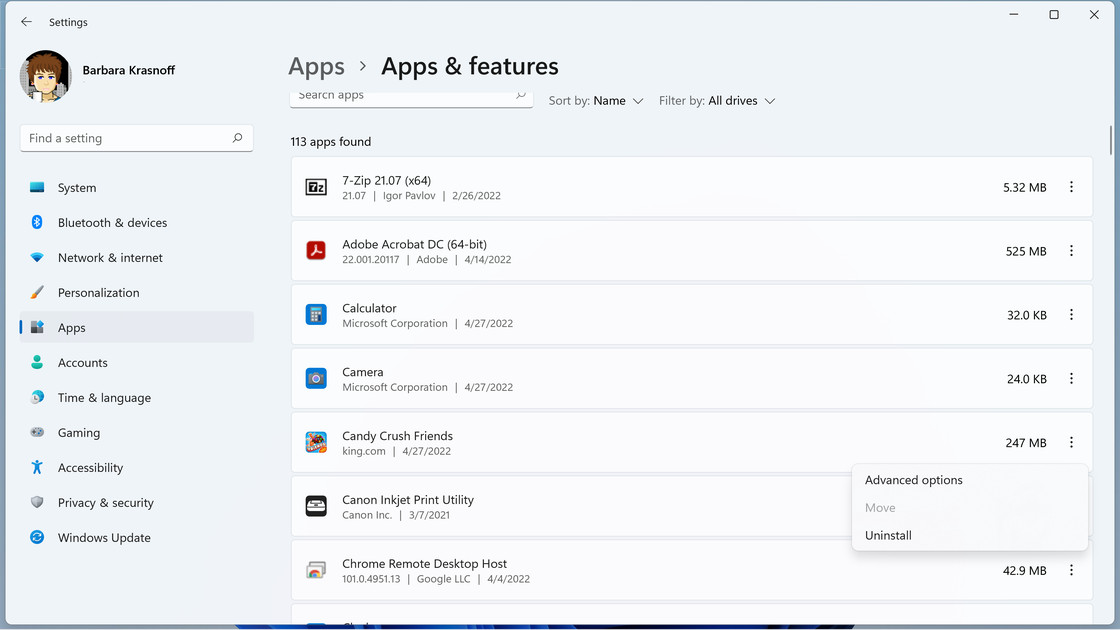
Task: Click the Privacy shield icon
Action: pyautogui.click(x=37, y=502)
